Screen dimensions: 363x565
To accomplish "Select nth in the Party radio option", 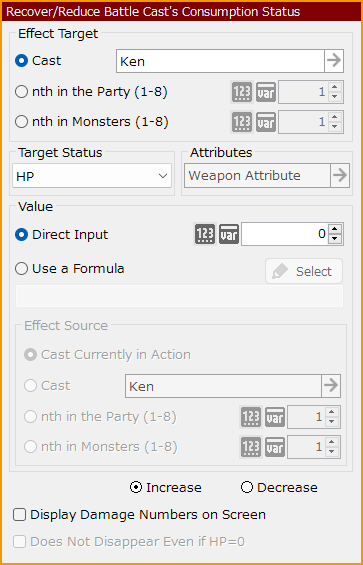I will [x=21, y=92].
